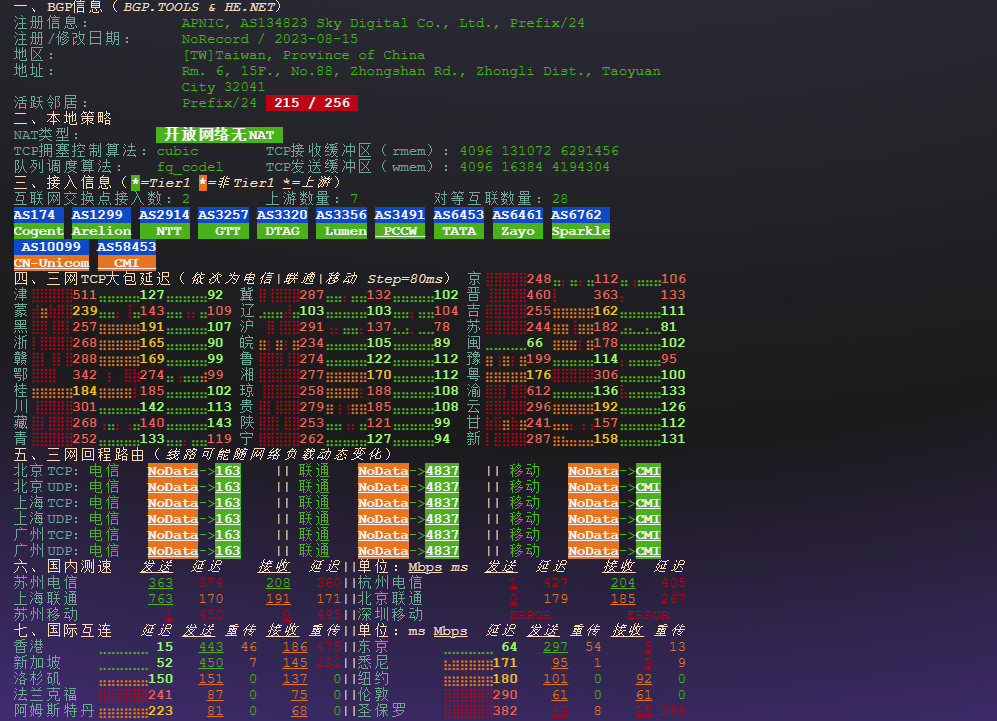Screen dimensions: 997x721
Task: Click the AS1299 badge
Action: point(97,215)
